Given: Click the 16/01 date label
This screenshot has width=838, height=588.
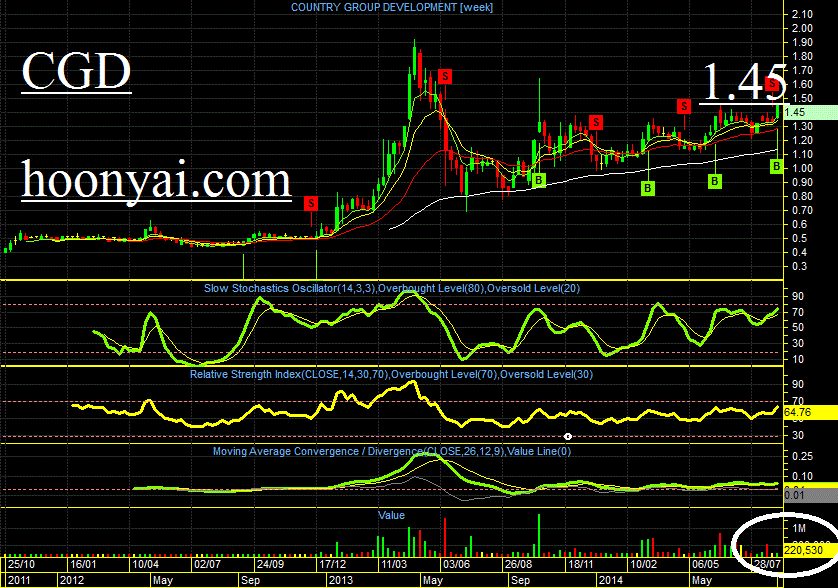Looking at the screenshot, I should [83, 564].
